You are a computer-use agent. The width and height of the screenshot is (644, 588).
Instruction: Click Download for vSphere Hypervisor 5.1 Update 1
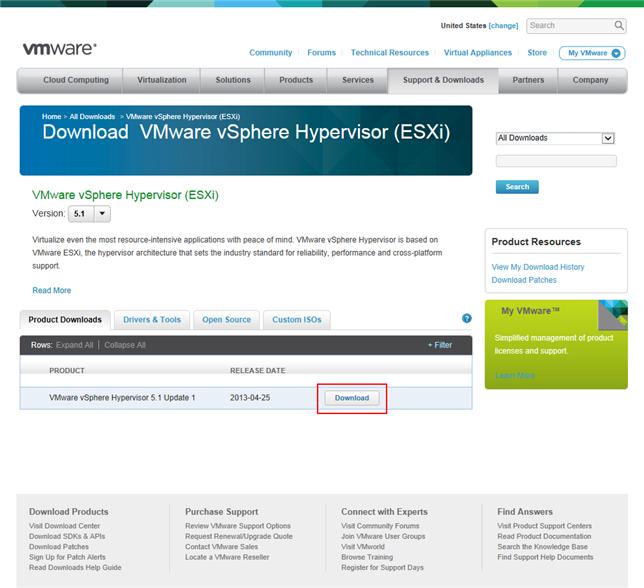(352, 398)
